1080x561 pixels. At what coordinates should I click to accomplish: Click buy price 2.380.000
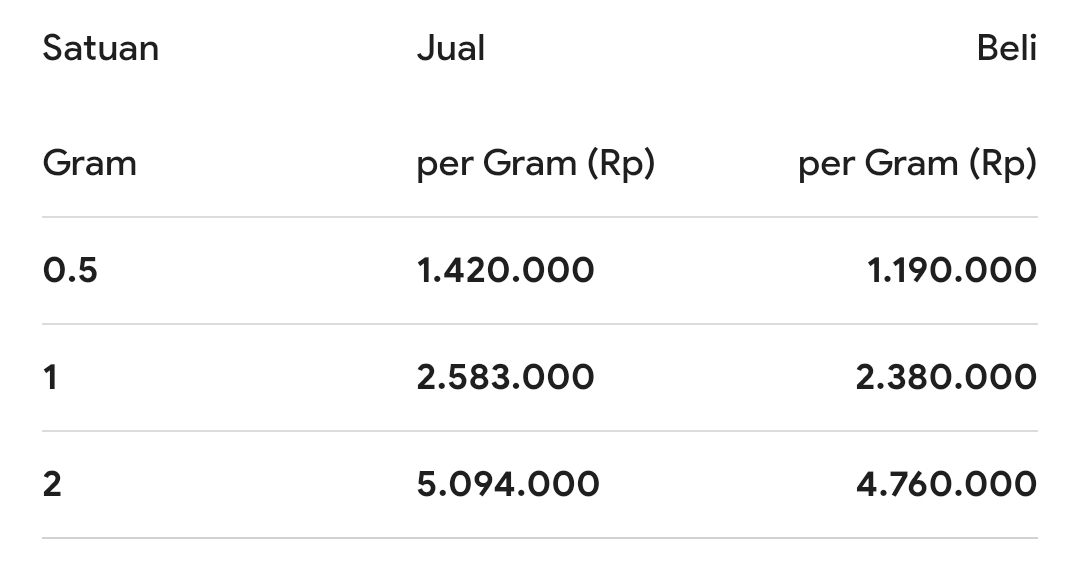click(946, 377)
